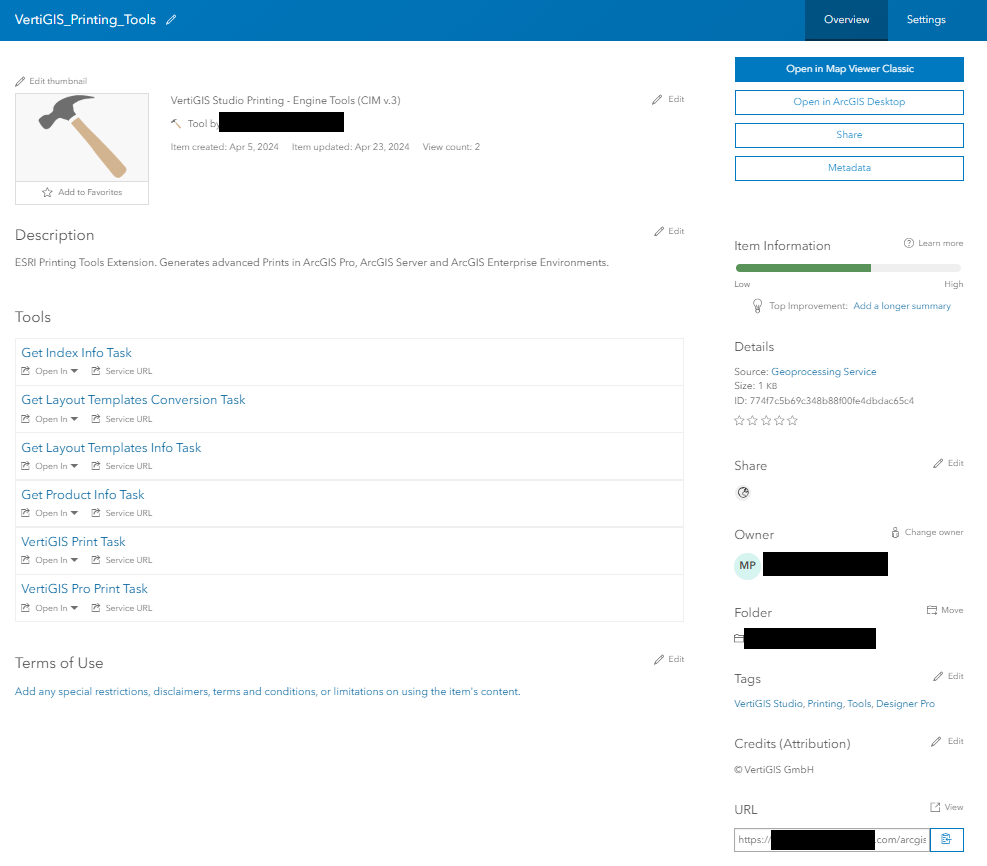Click Open in Map Viewer Classic button
The image size is (987, 866).
[849, 69]
